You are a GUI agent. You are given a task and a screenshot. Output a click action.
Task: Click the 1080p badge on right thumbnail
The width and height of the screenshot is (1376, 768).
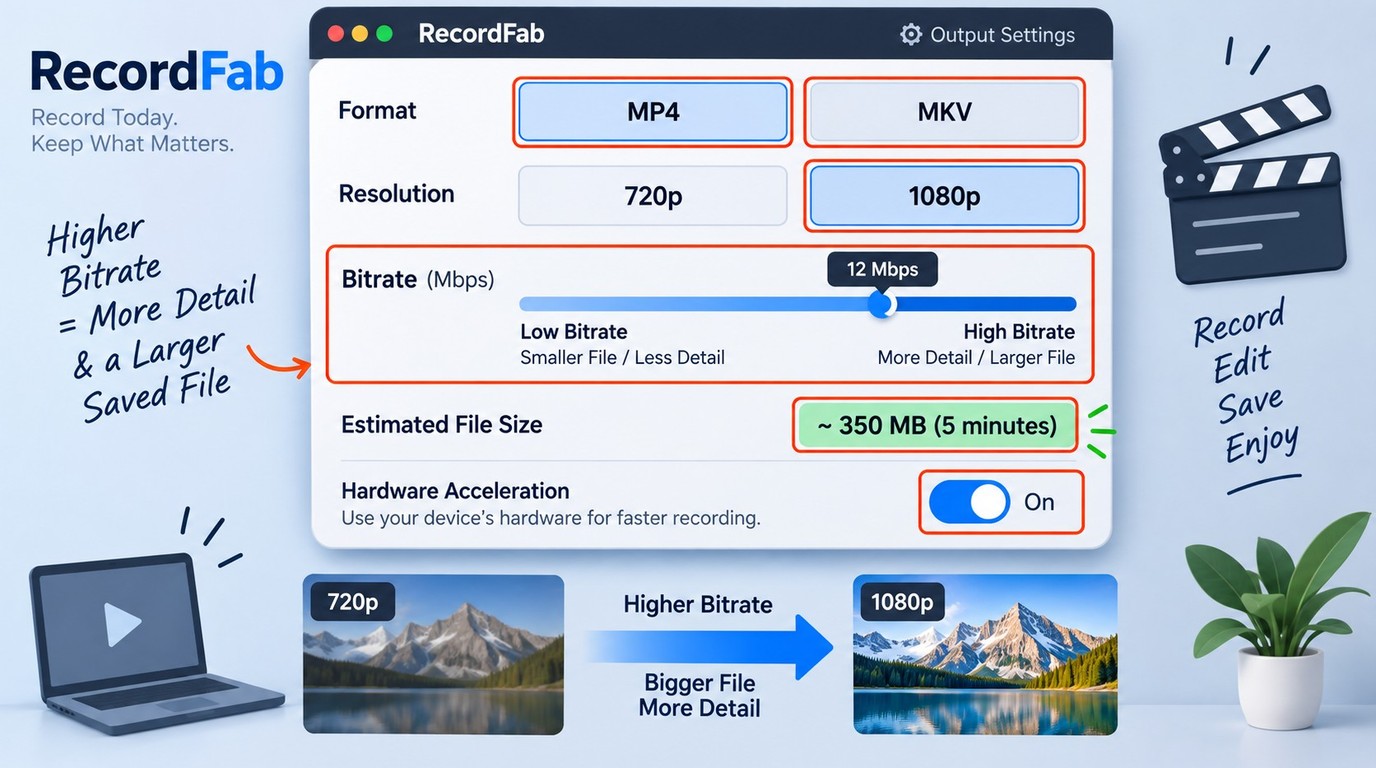(902, 602)
